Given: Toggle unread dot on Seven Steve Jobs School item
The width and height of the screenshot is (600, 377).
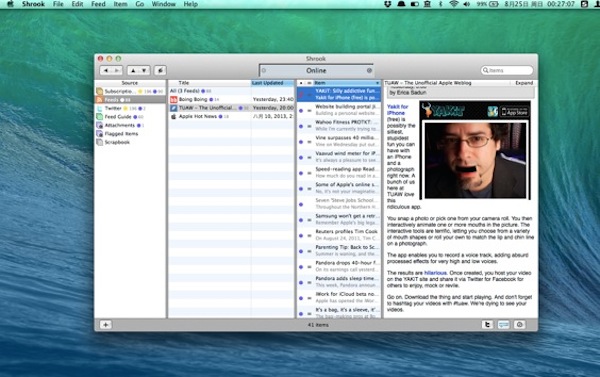Looking at the screenshot, I should pyautogui.click(x=301, y=204).
